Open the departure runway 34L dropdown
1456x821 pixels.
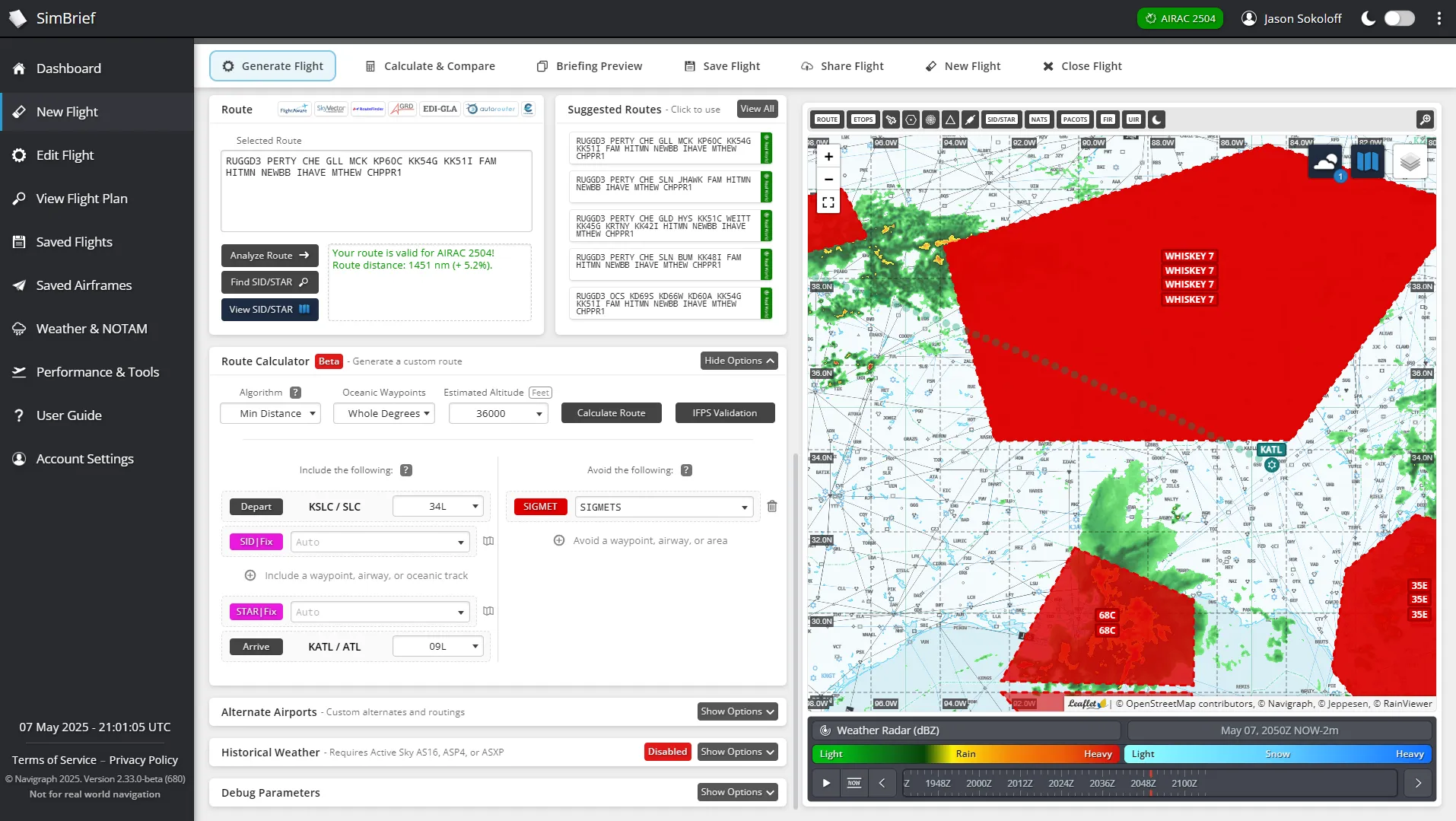[438, 507]
